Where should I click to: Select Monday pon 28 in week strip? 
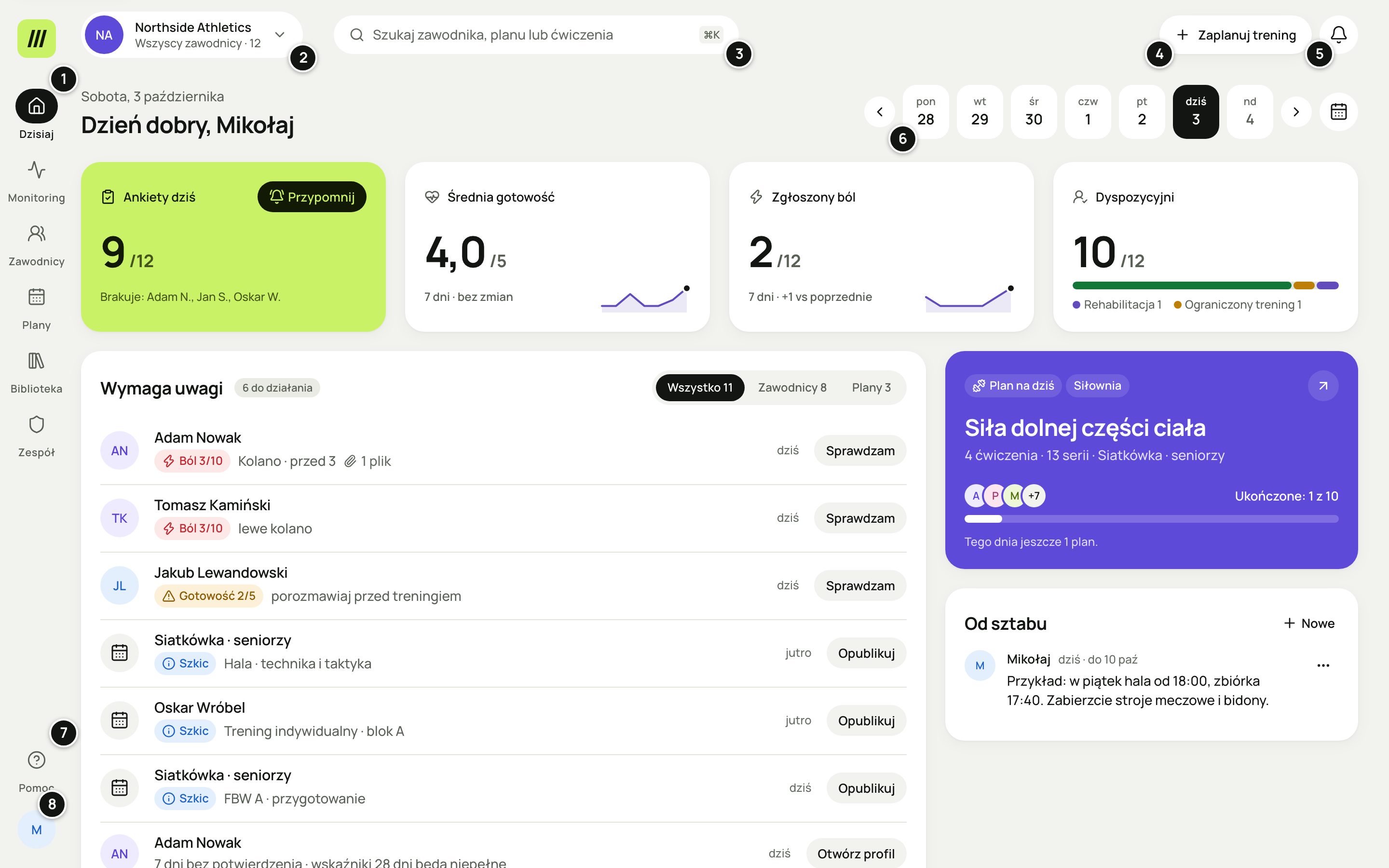click(925, 111)
